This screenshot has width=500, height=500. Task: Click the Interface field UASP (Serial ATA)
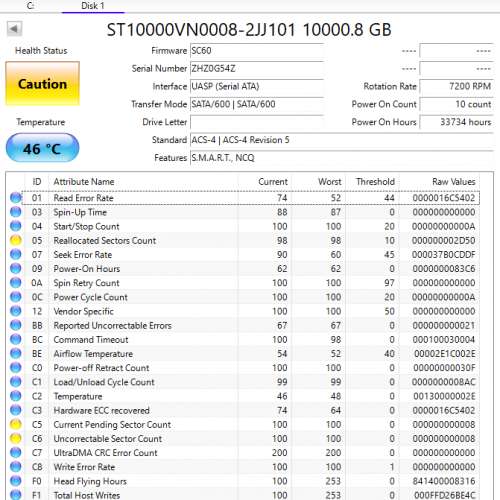pyautogui.click(x=257, y=87)
